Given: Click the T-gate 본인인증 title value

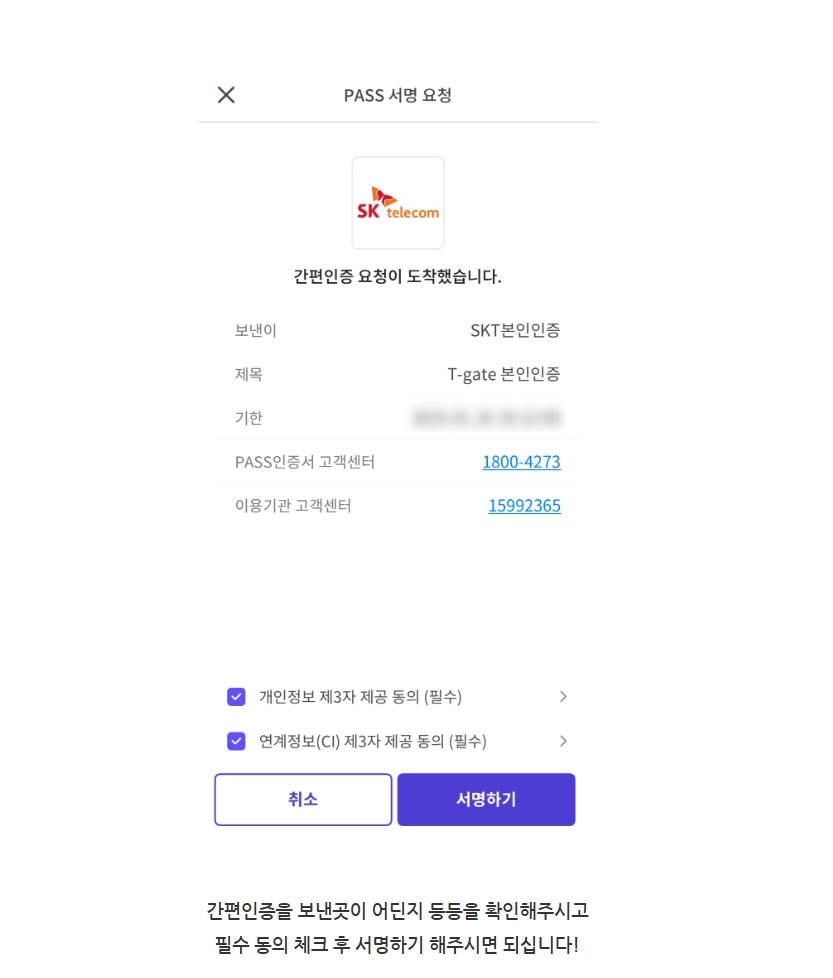Looking at the screenshot, I should (504, 374).
